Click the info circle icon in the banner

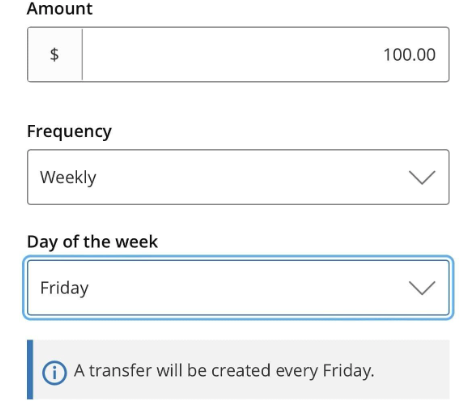coord(54,373)
